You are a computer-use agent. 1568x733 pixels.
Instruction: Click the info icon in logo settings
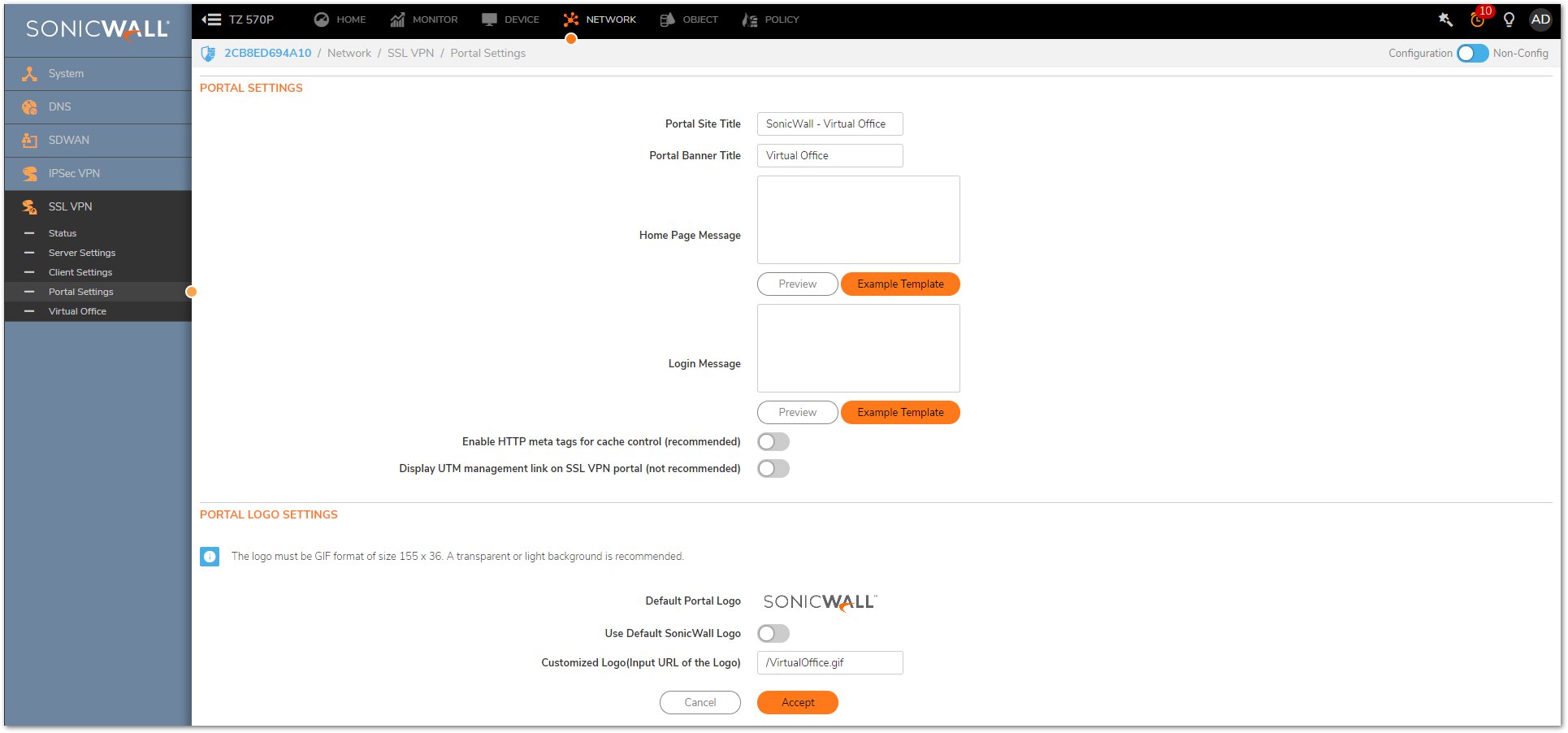point(210,557)
